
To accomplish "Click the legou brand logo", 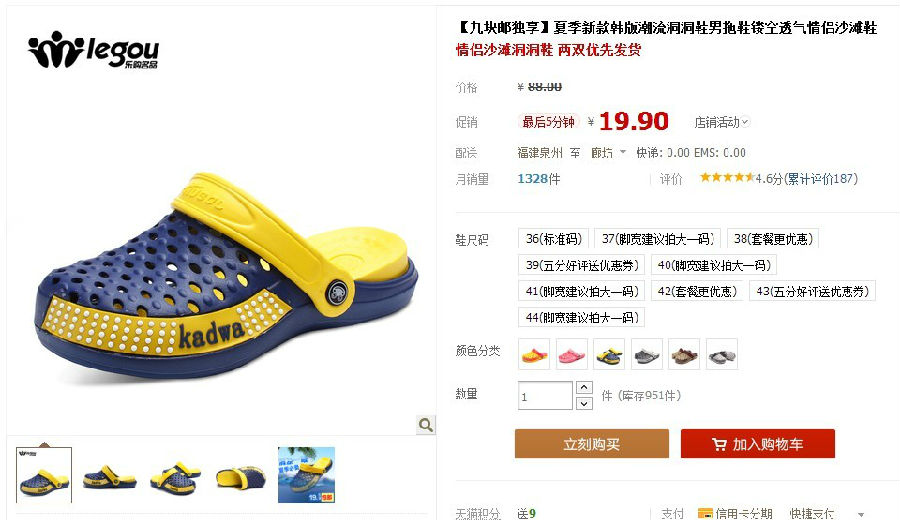I will pyautogui.click(x=93, y=51).
